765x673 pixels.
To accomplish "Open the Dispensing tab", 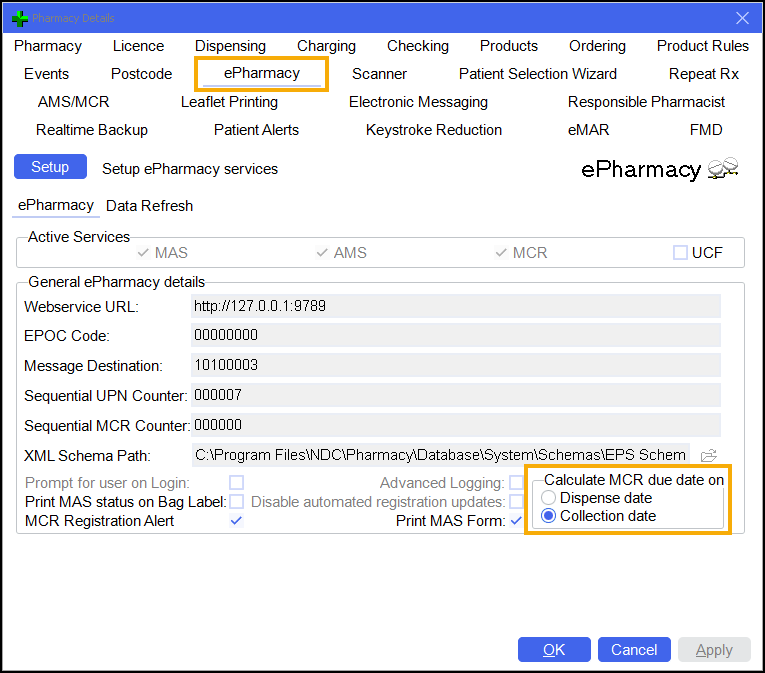I will point(230,46).
